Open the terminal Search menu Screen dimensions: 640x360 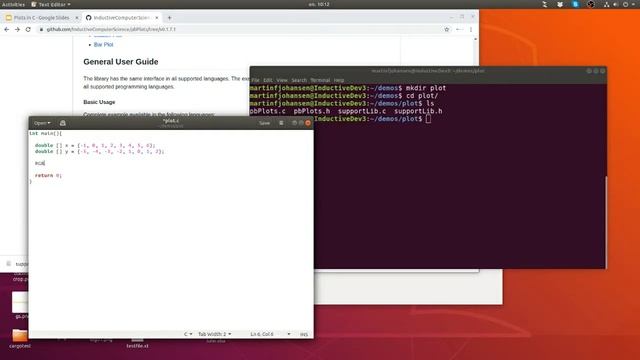pyautogui.click(x=299, y=80)
